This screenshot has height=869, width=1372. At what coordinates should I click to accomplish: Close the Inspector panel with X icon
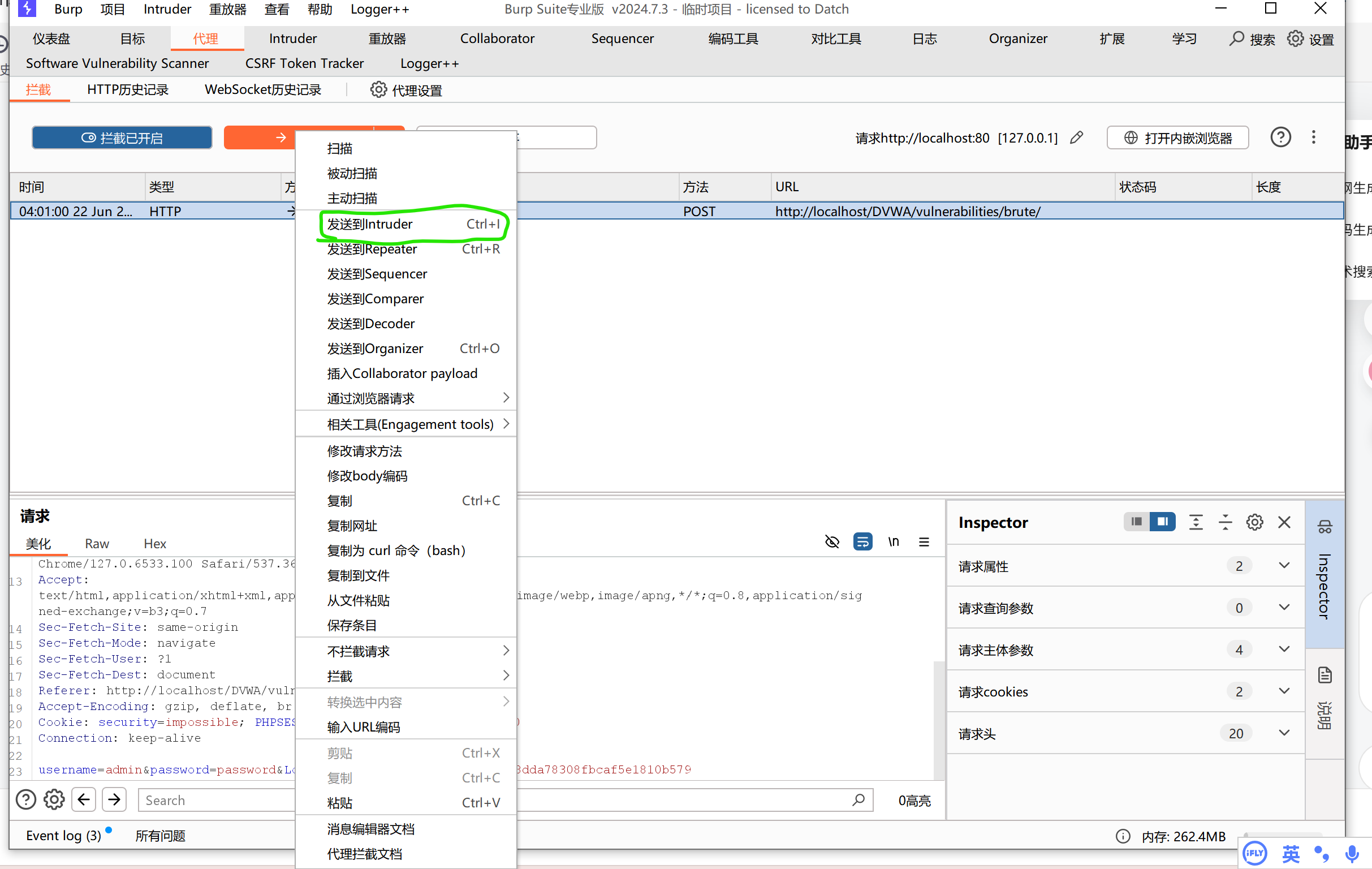(x=1284, y=522)
